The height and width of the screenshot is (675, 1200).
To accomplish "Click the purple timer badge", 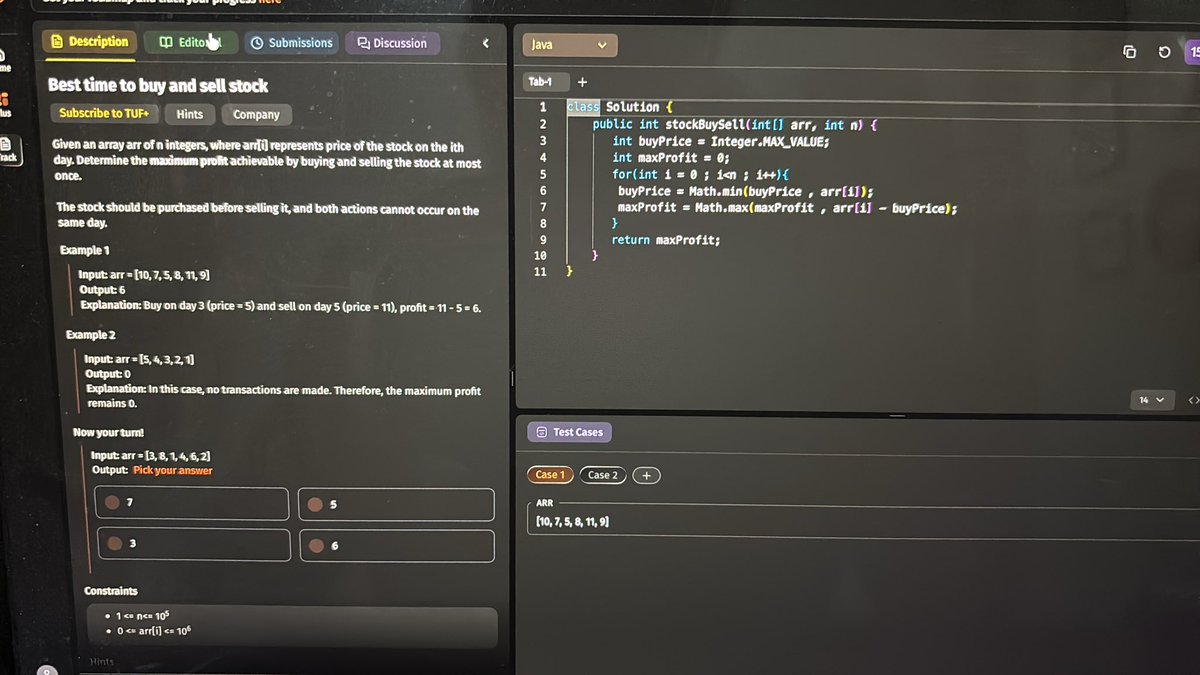I will pyautogui.click(x=1192, y=50).
